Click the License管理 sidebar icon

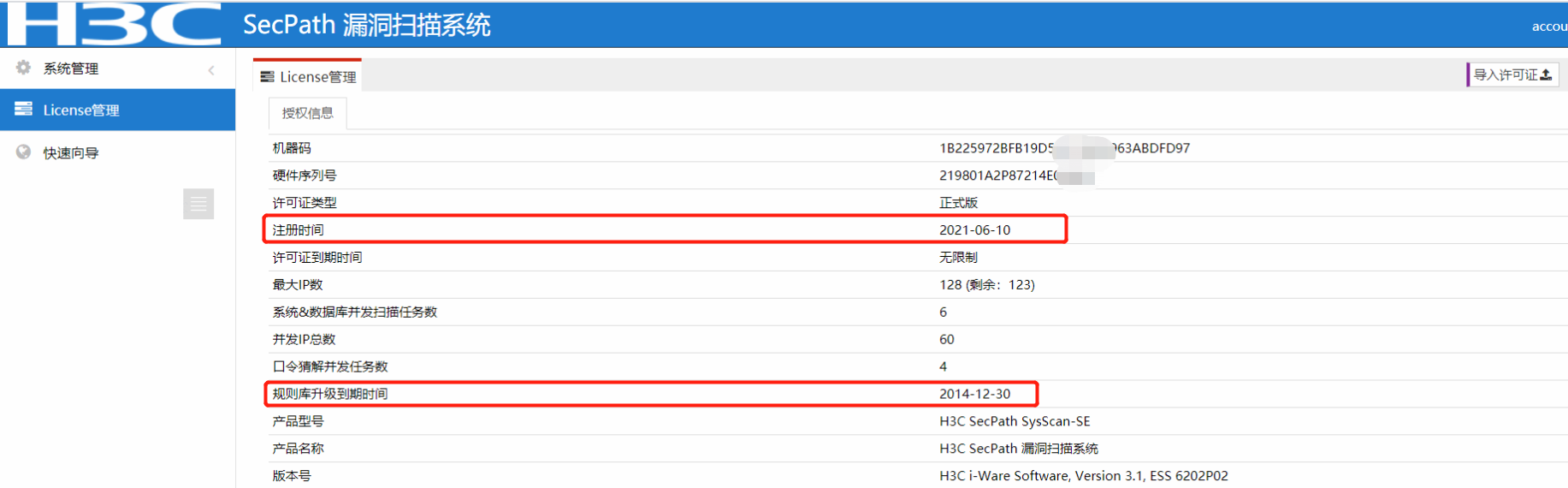click(x=24, y=109)
